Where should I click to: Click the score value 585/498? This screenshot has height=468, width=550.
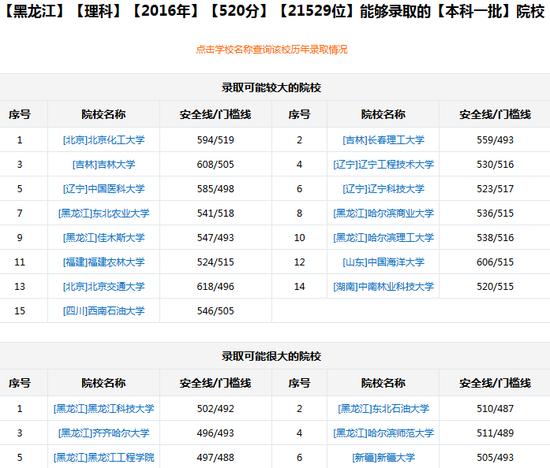click(215, 189)
